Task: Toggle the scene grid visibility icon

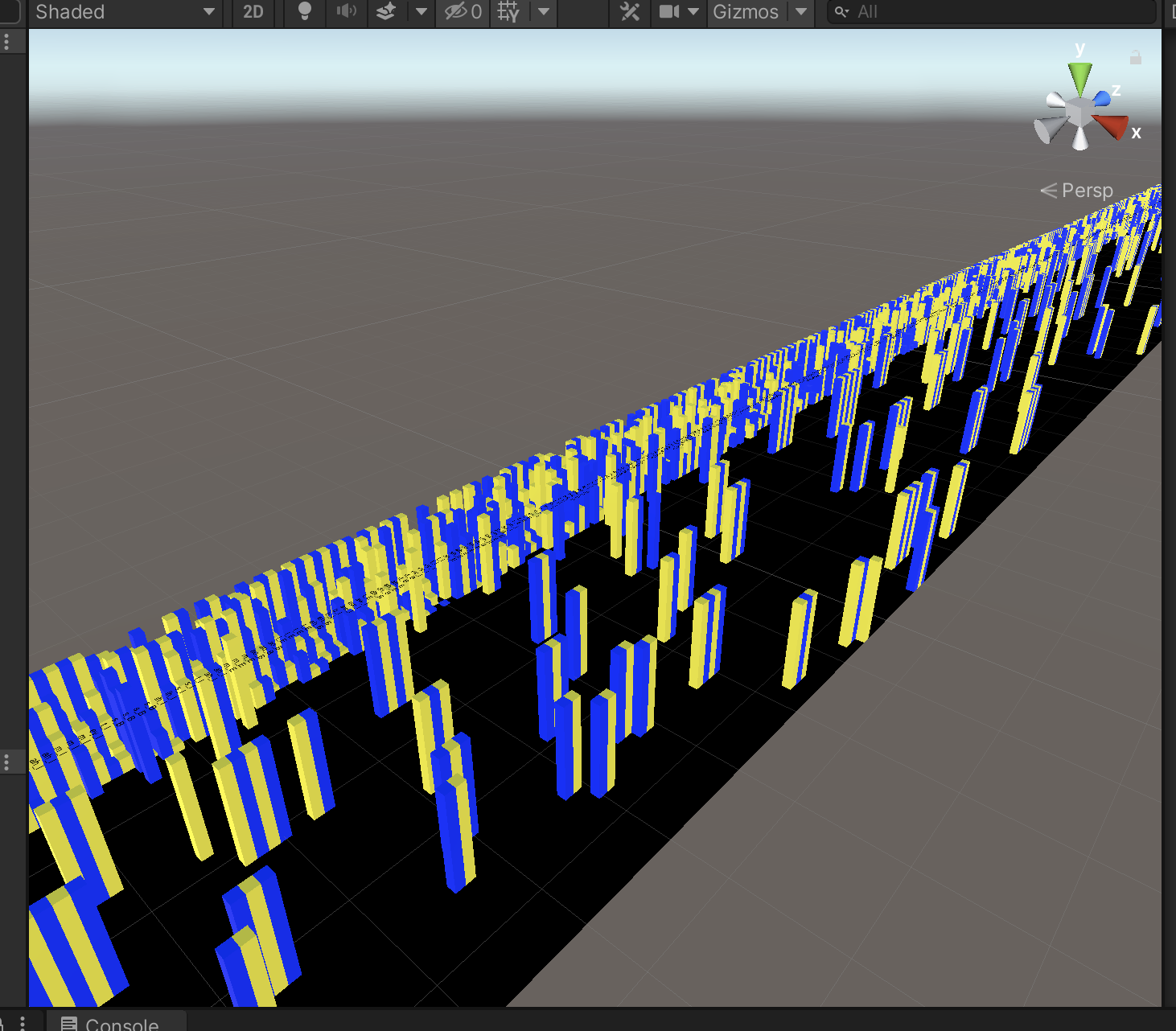Action: click(508, 12)
